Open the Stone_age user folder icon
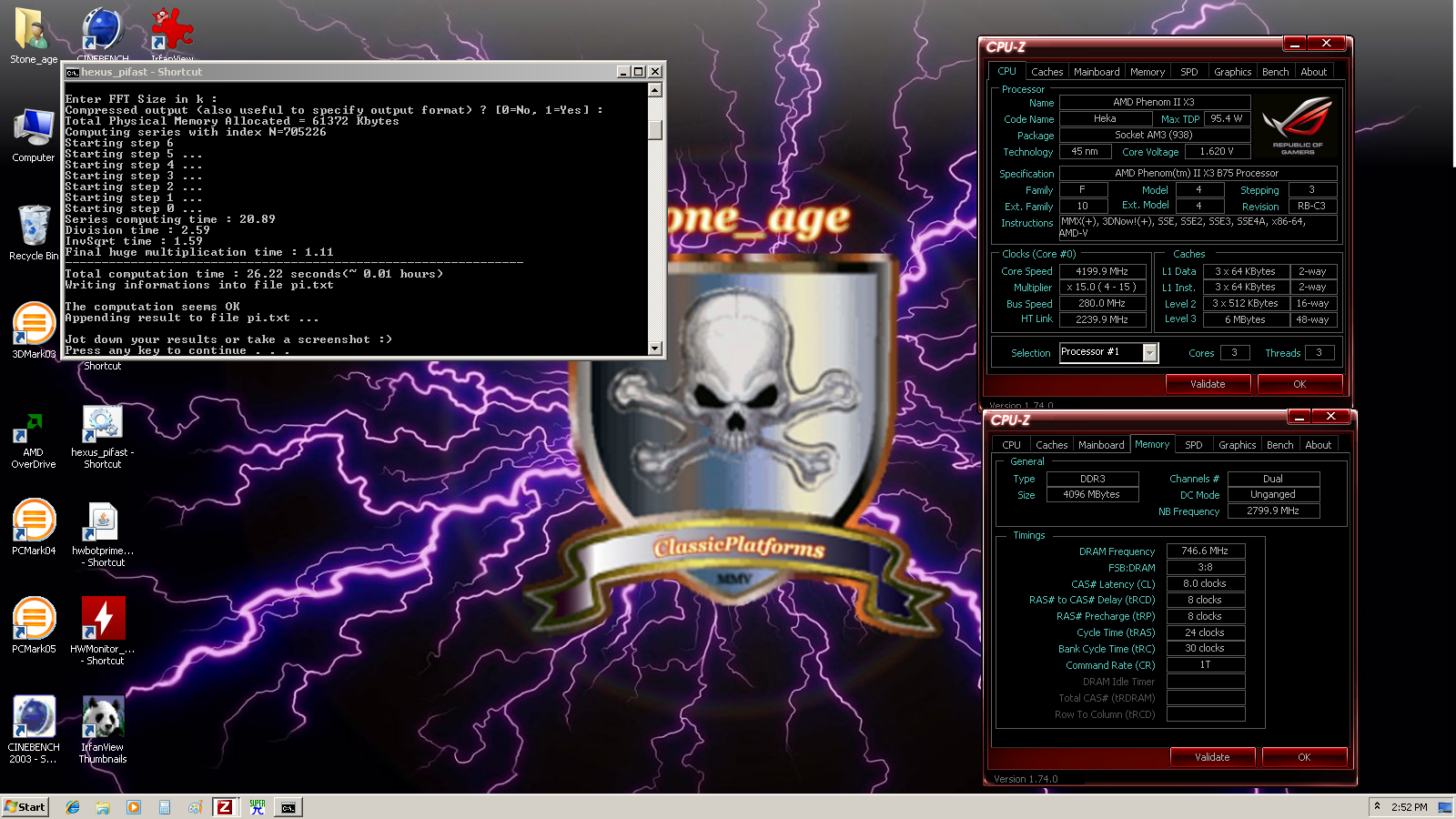The image size is (1456, 819). coord(33,29)
